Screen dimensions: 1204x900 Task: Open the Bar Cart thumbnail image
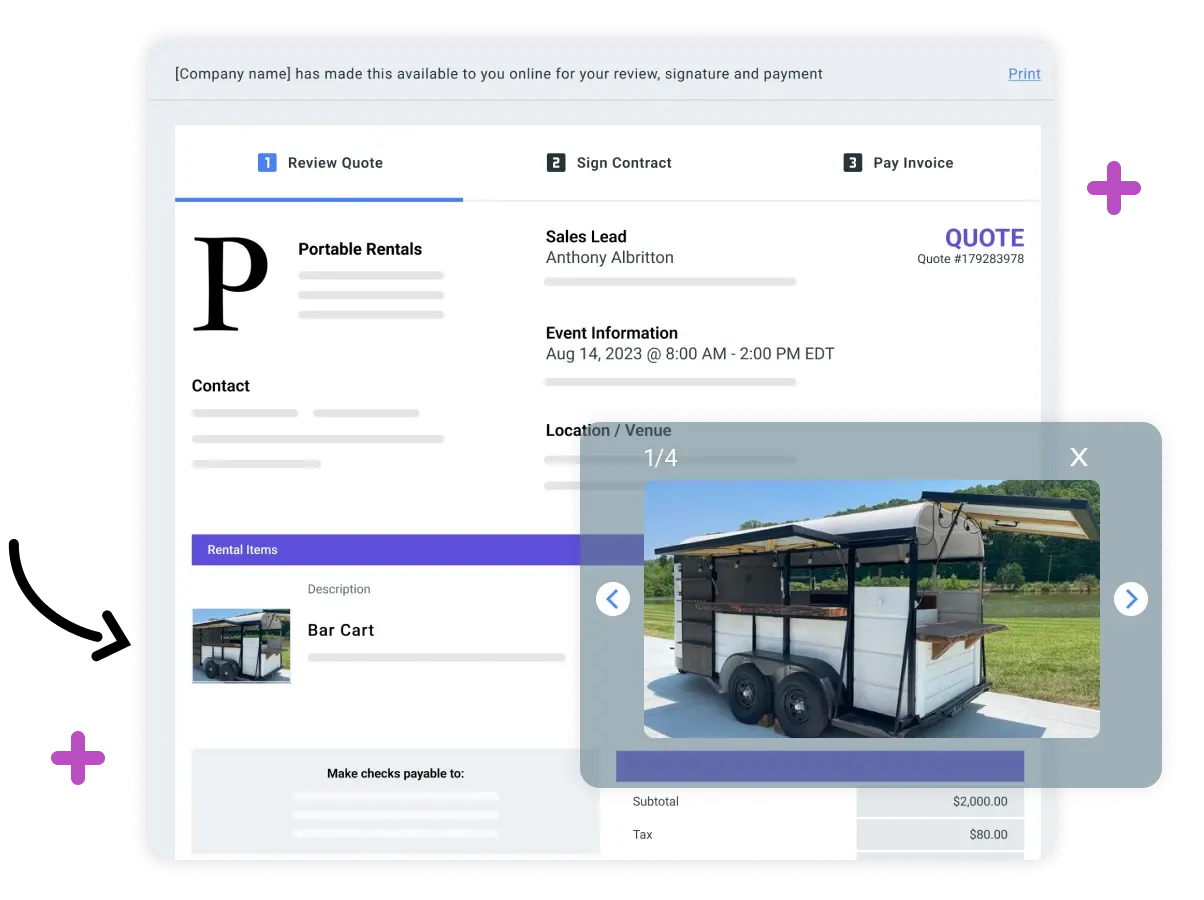coord(241,646)
